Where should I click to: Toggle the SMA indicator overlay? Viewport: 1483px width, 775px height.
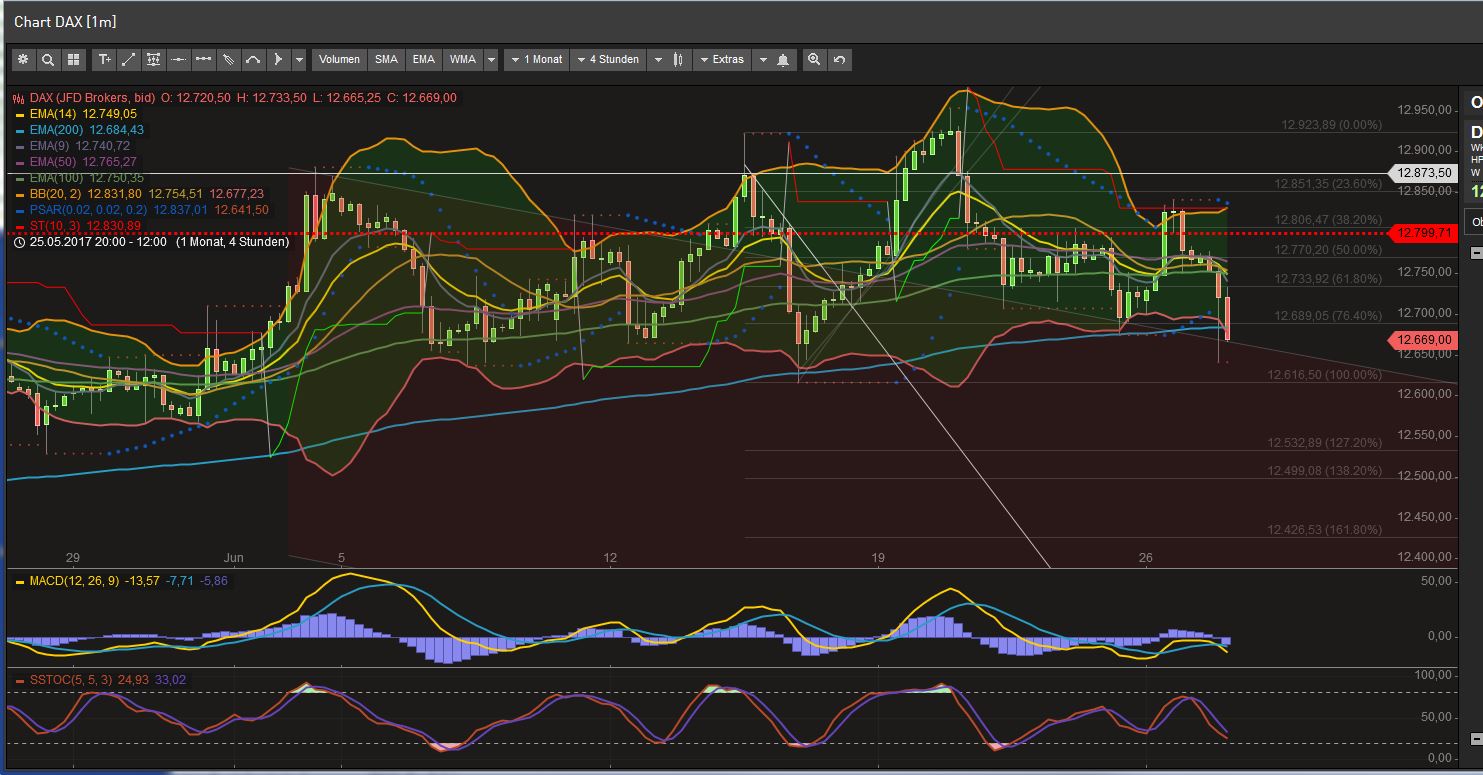386,59
